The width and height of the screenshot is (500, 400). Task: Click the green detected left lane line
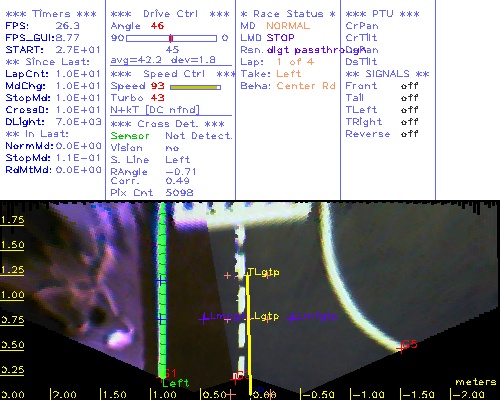click(x=162, y=290)
